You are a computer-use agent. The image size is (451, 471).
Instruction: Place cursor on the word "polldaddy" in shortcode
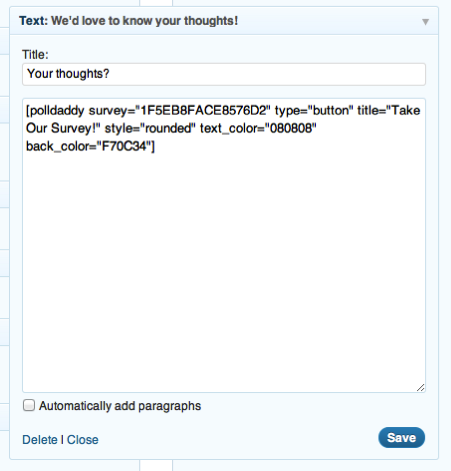coord(57,111)
